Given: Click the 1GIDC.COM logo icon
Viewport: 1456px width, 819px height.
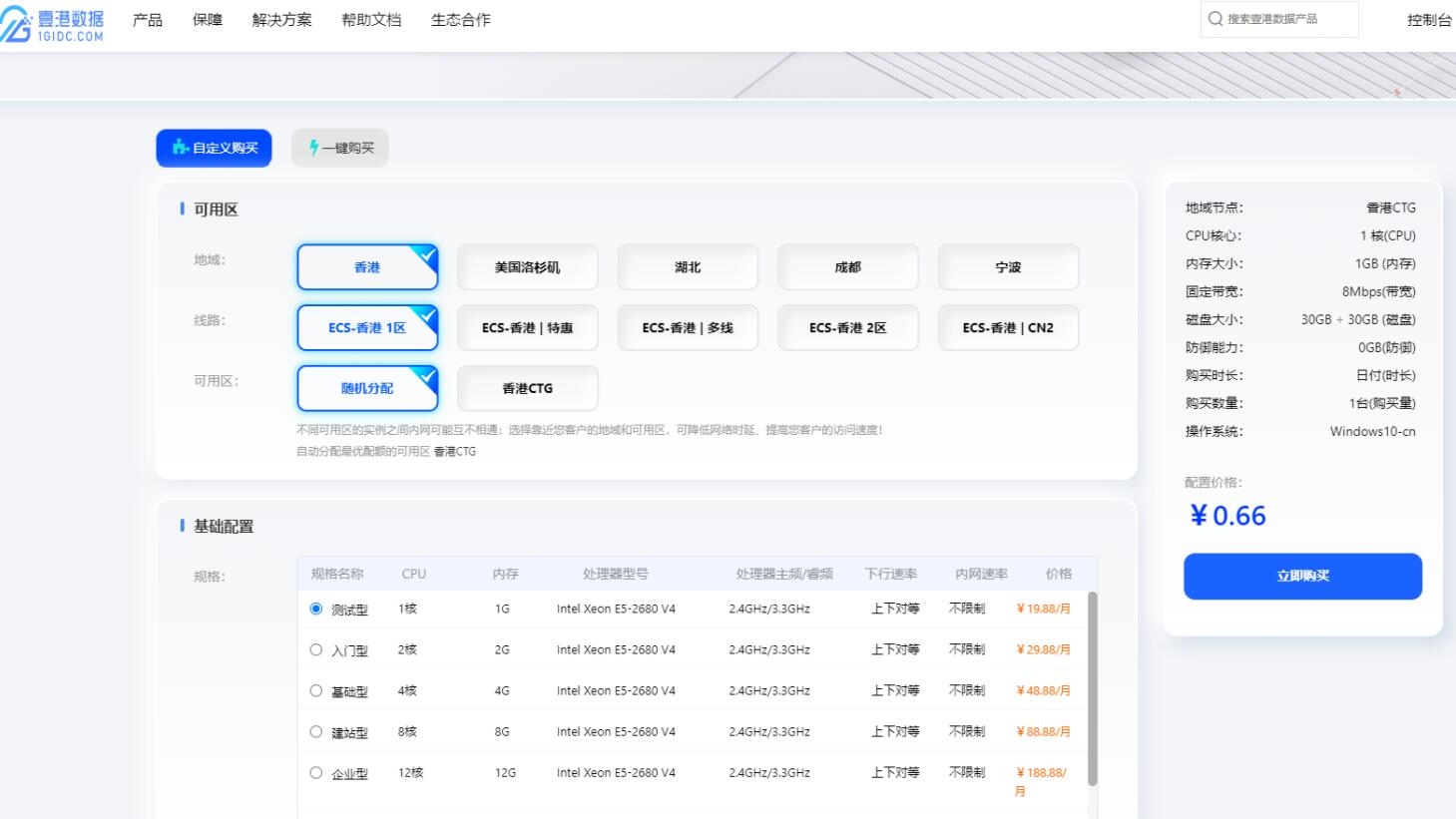Looking at the screenshot, I should [x=17, y=24].
